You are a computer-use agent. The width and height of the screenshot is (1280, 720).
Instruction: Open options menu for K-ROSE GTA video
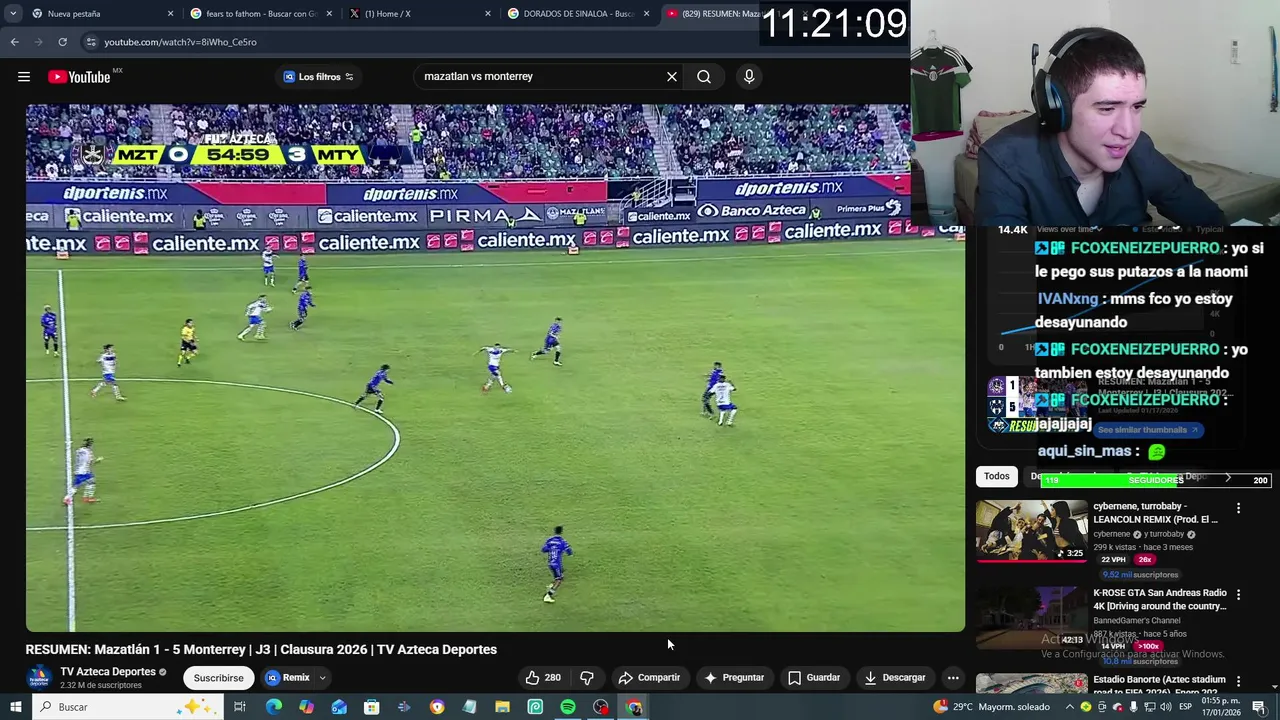pos(1238,594)
